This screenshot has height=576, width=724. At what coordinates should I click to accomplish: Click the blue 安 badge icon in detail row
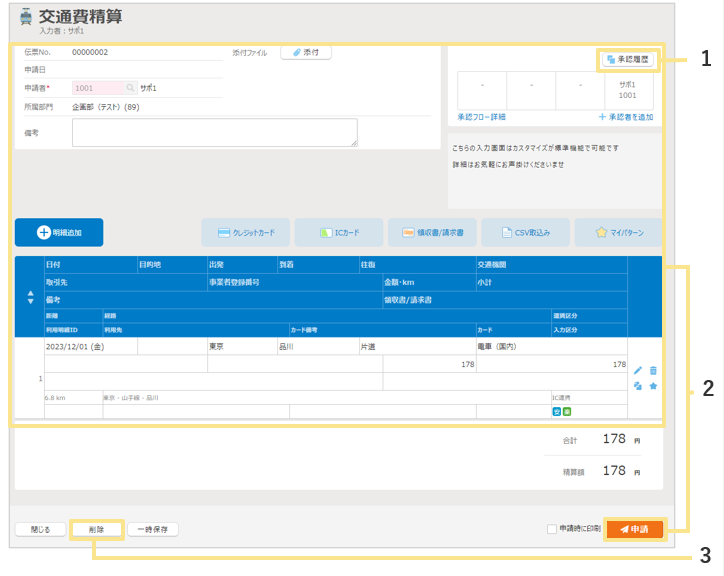coord(556,411)
